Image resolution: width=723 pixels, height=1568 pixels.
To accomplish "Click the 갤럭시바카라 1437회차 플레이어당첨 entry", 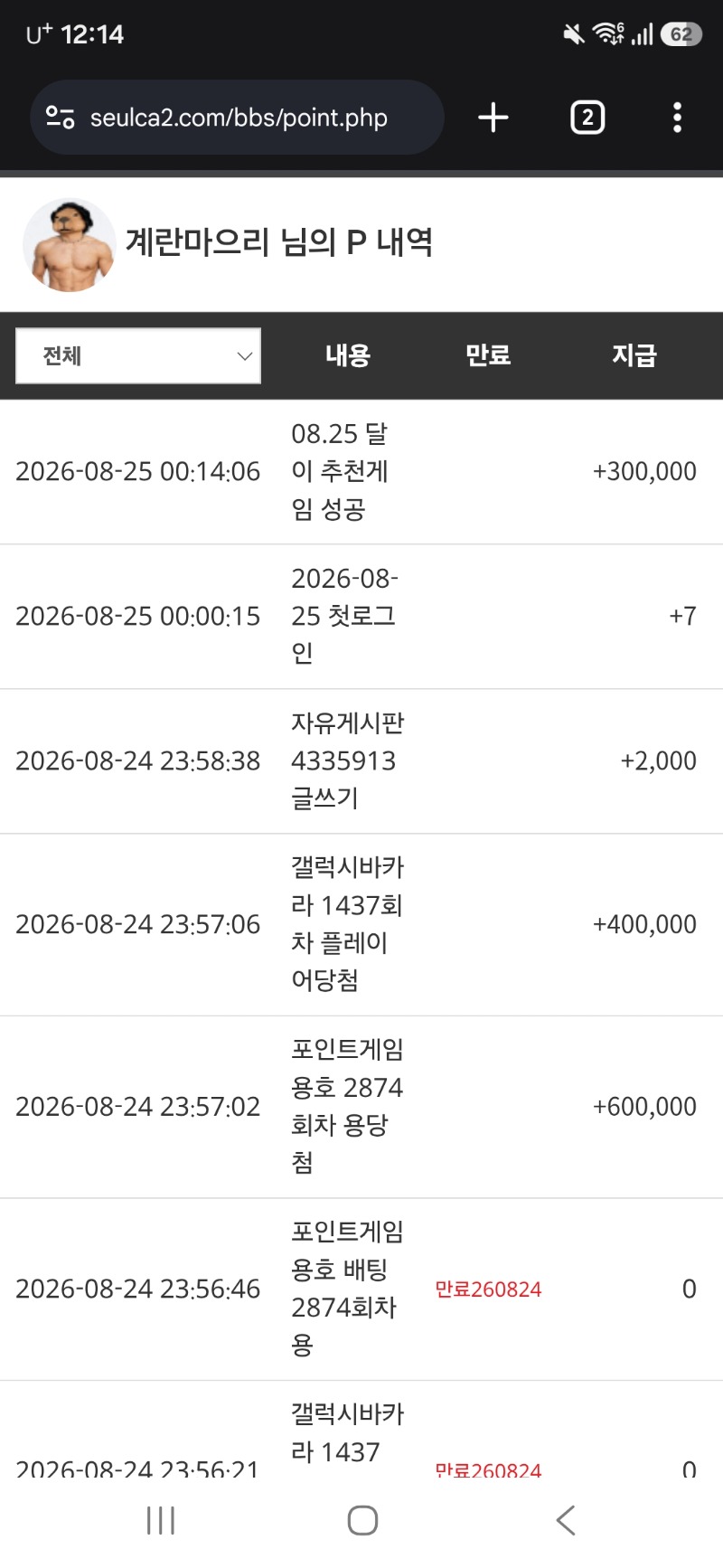I will [x=347, y=924].
